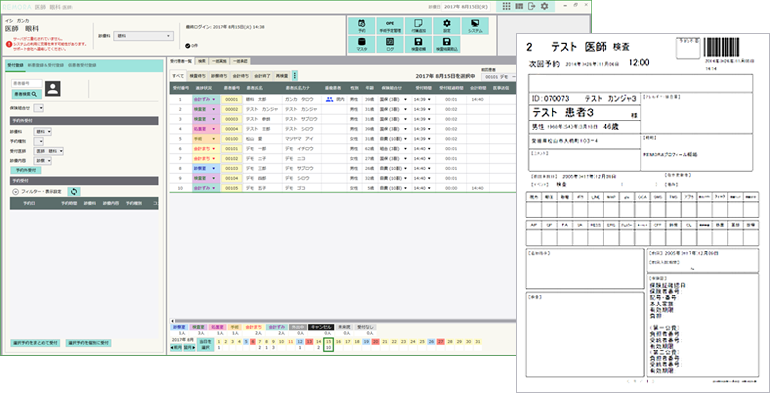770x393 pixels.
Task: Click the black キャンセル status legend chip
Action: (321, 326)
